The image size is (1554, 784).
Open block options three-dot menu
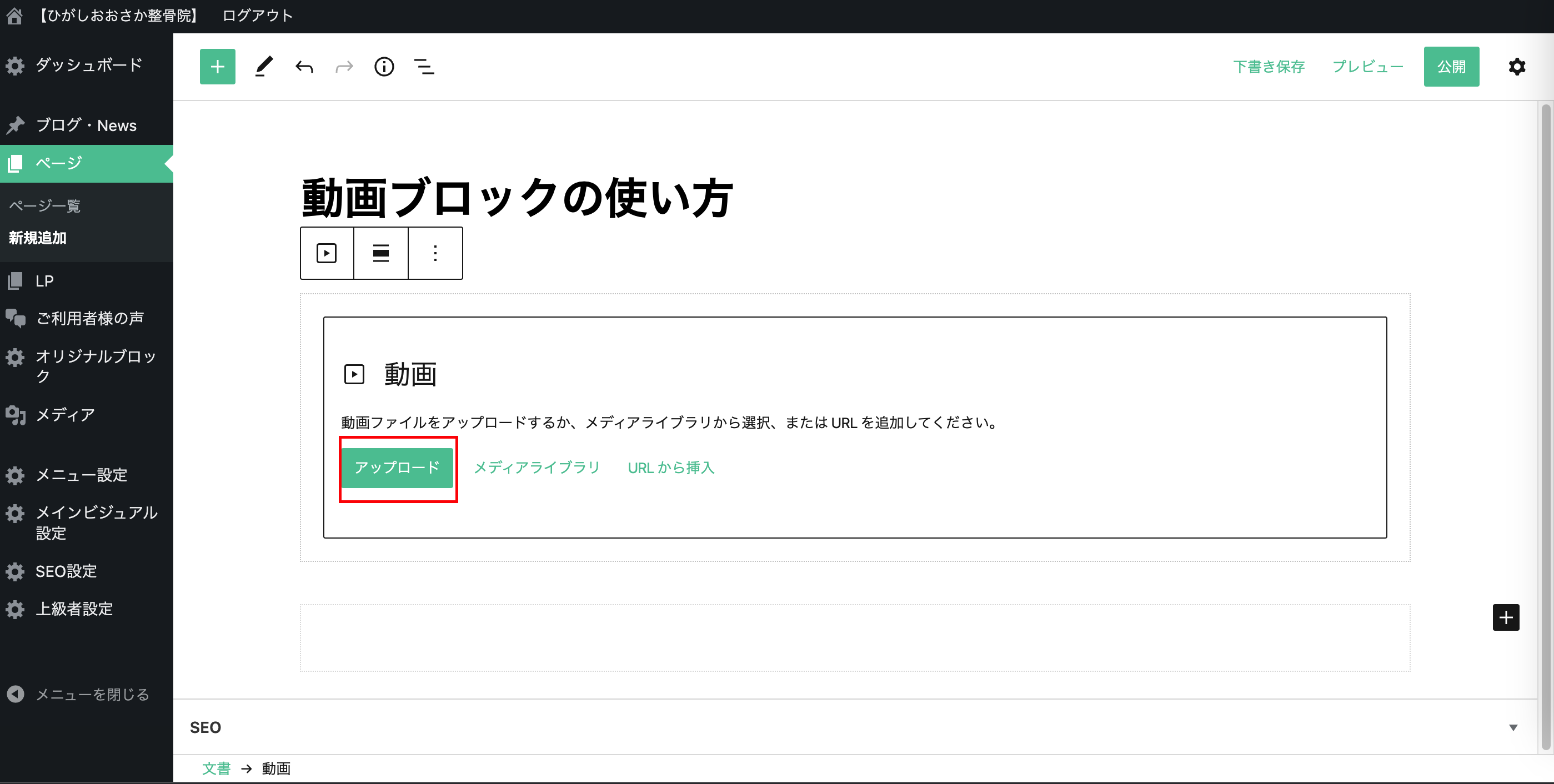[435, 253]
